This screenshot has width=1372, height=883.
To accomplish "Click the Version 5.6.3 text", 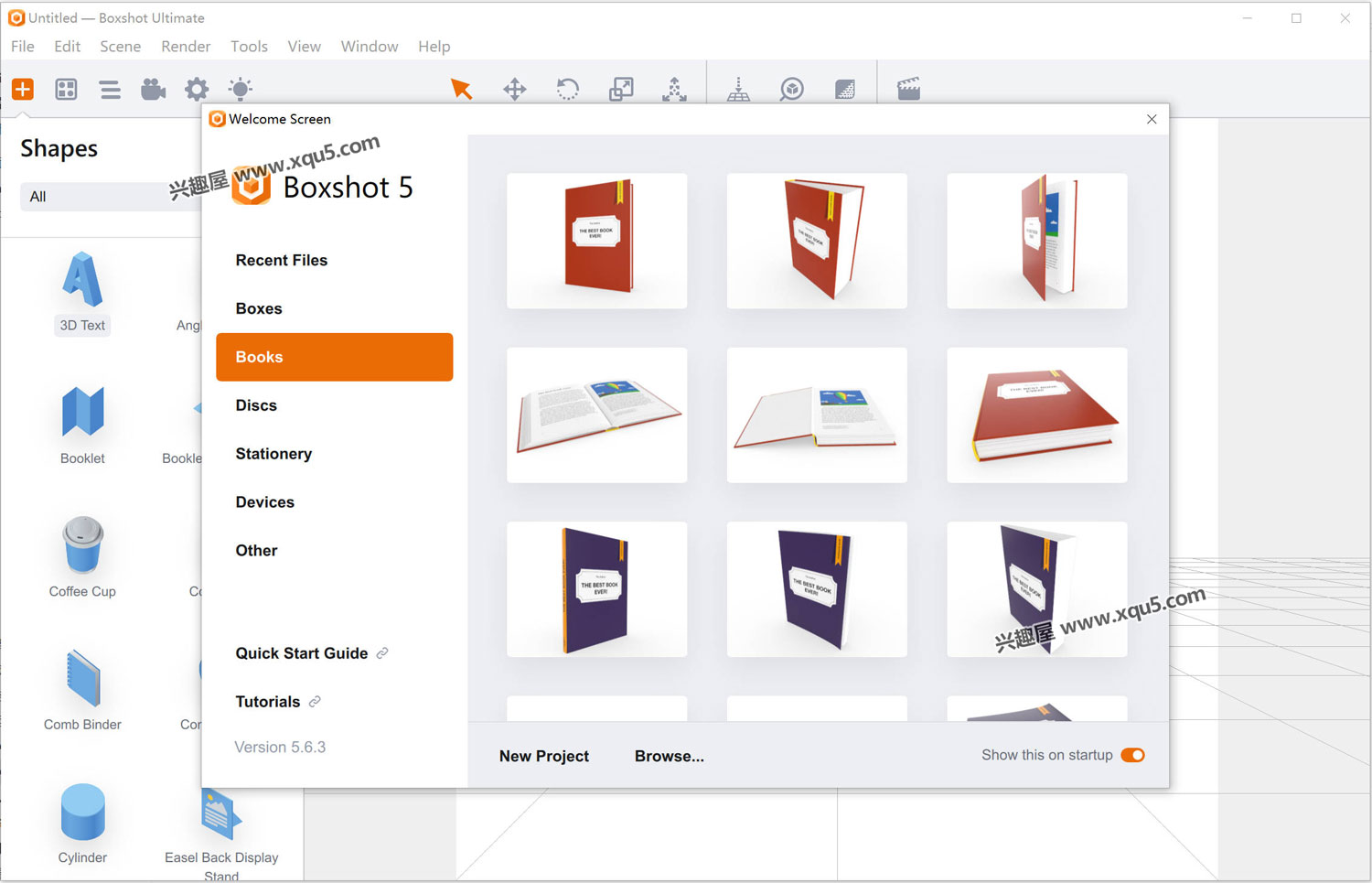I will [280, 748].
